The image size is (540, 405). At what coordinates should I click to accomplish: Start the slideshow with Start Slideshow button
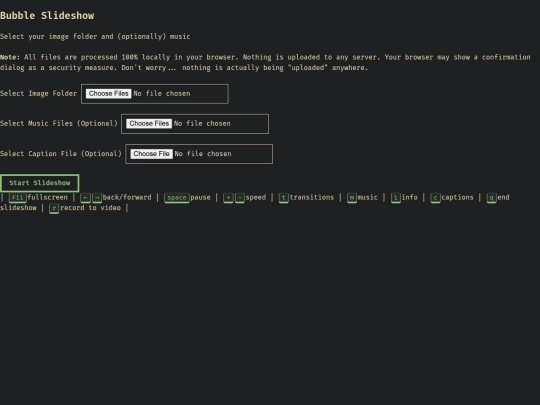tap(40, 183)
